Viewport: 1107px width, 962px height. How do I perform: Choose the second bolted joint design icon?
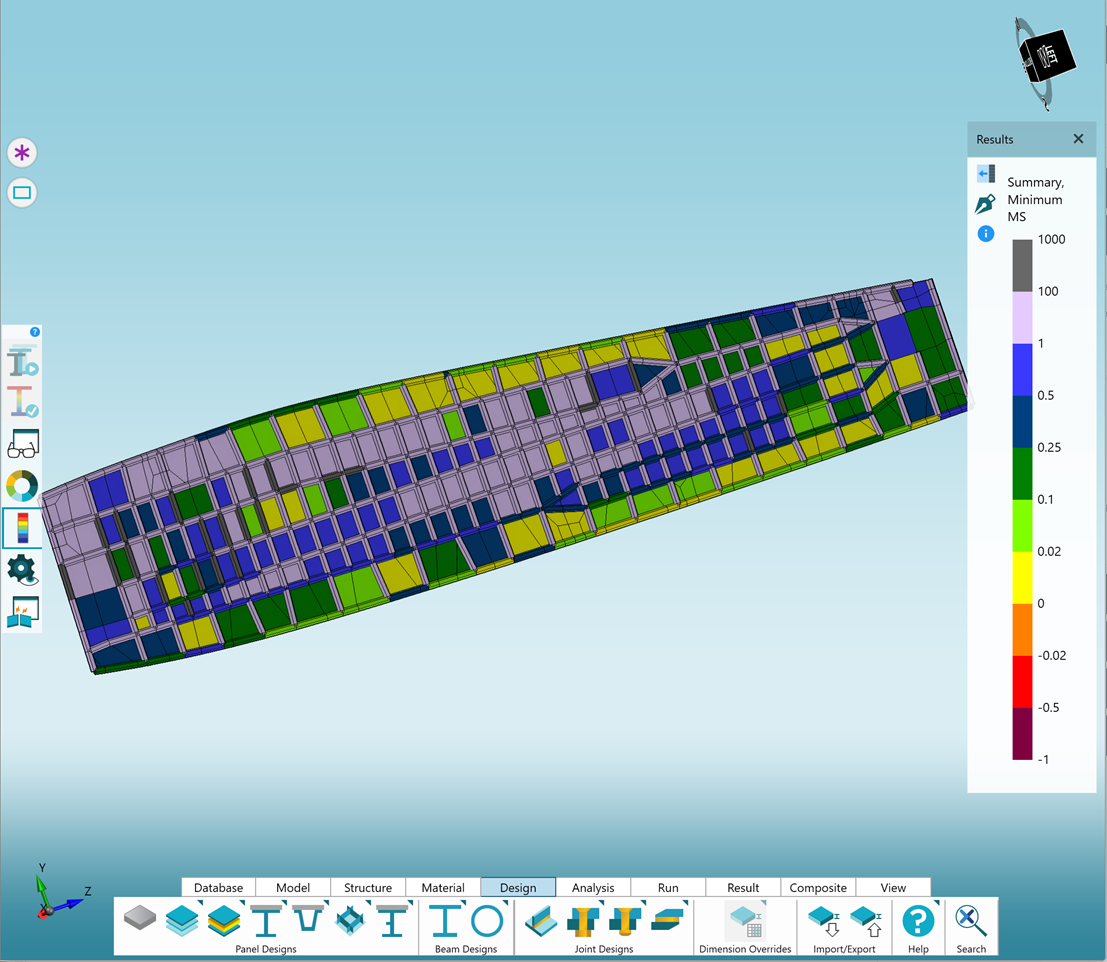click(x=624, y=920)
